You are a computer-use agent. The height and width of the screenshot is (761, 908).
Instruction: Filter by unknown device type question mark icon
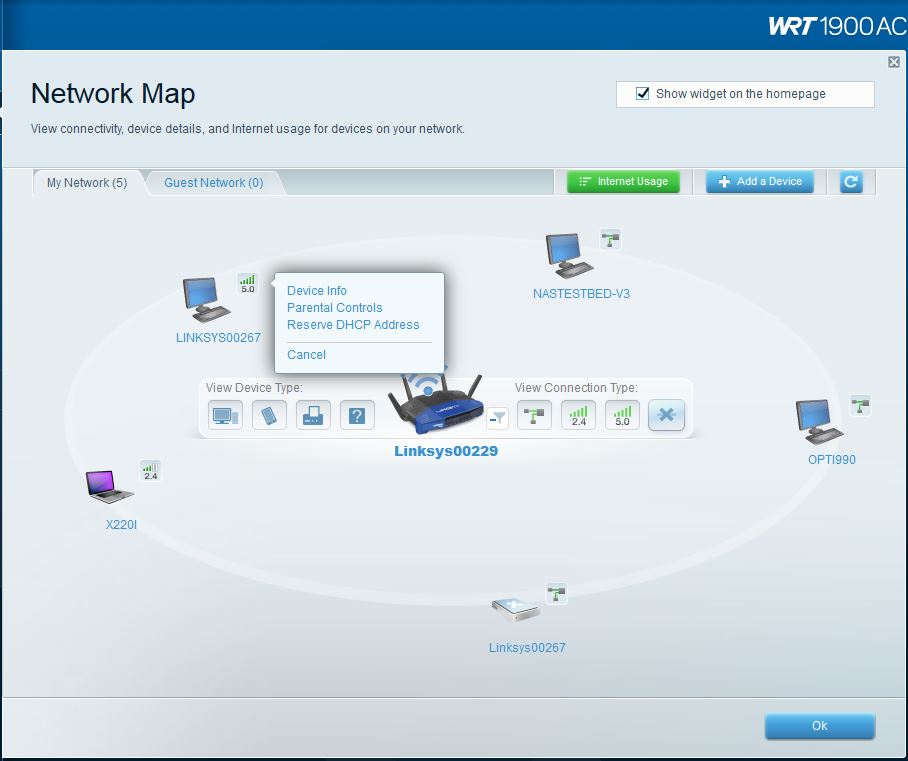point(357,415)
